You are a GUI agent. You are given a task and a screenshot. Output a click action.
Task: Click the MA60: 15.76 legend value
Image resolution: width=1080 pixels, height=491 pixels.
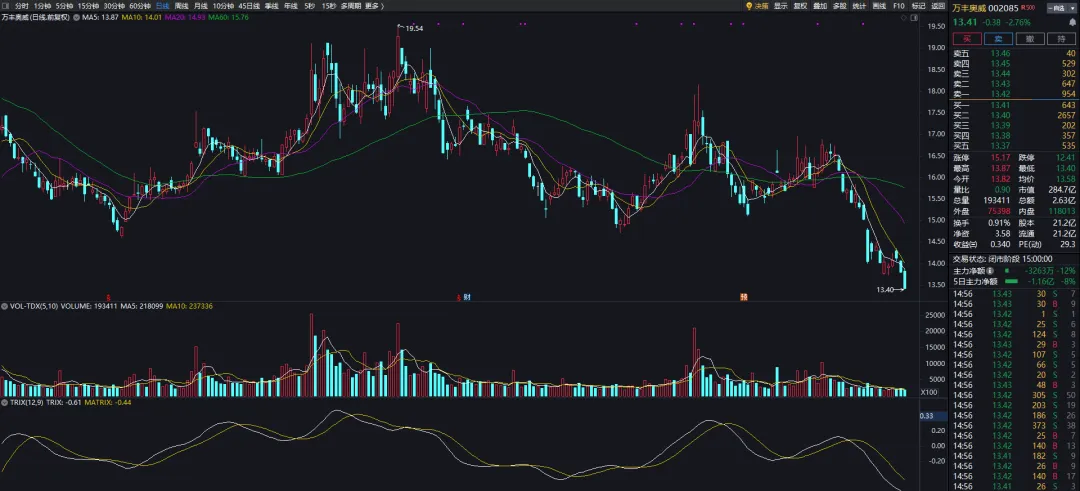click(x=228, y=15)
